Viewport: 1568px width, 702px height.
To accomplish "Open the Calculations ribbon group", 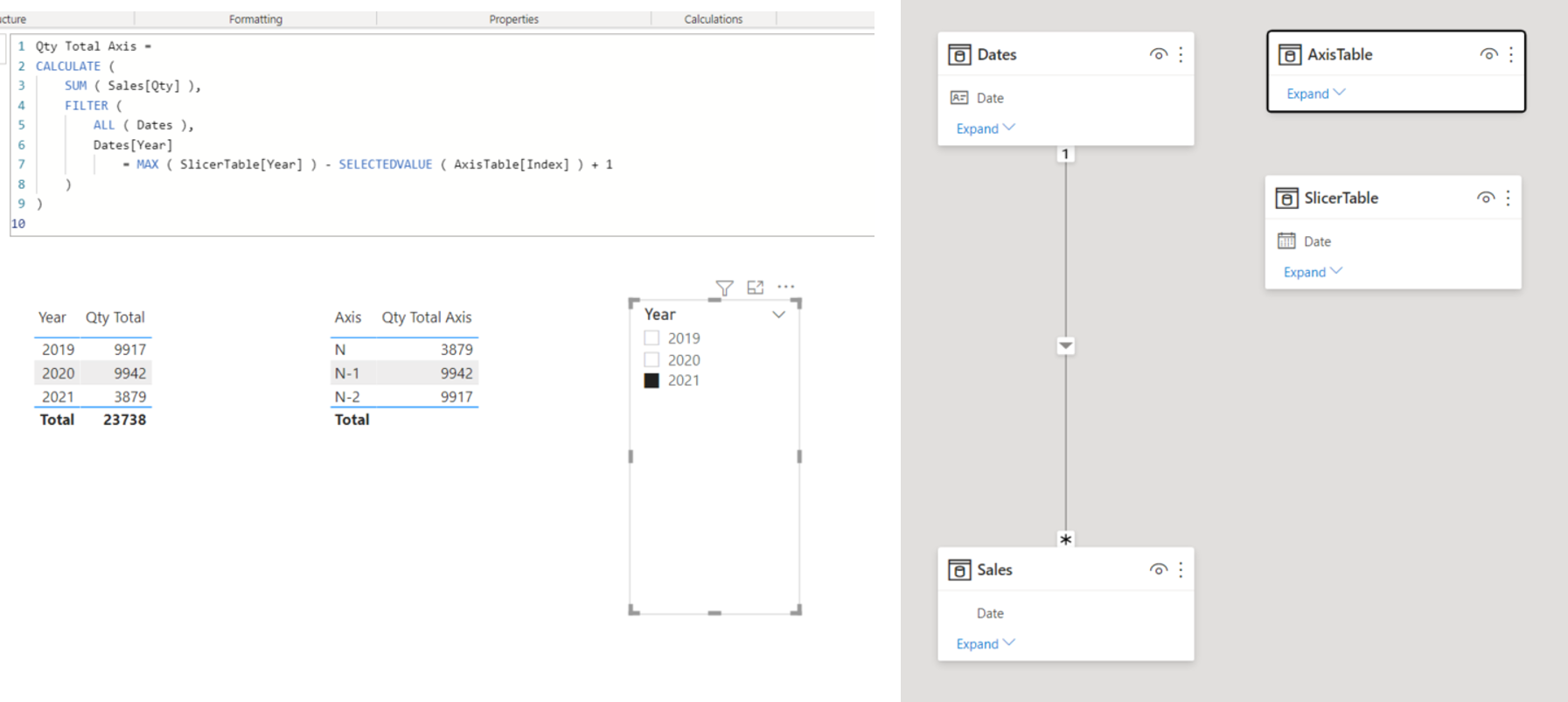I will (714, 19).
